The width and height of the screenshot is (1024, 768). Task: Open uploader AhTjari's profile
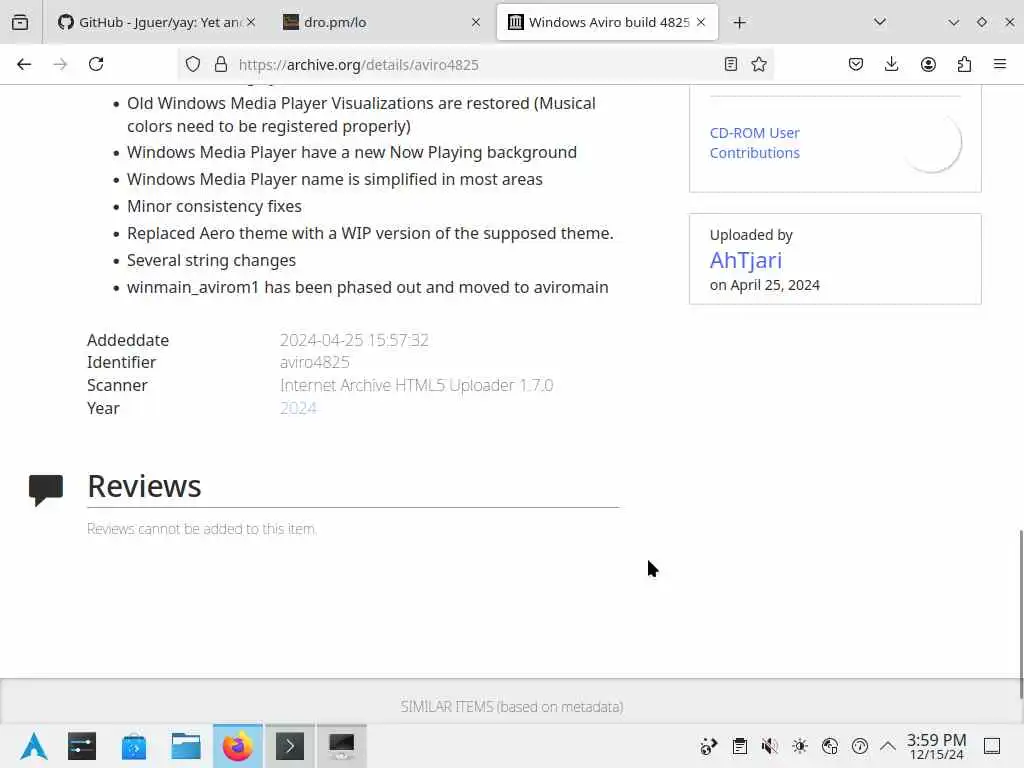tap(746, 260)
